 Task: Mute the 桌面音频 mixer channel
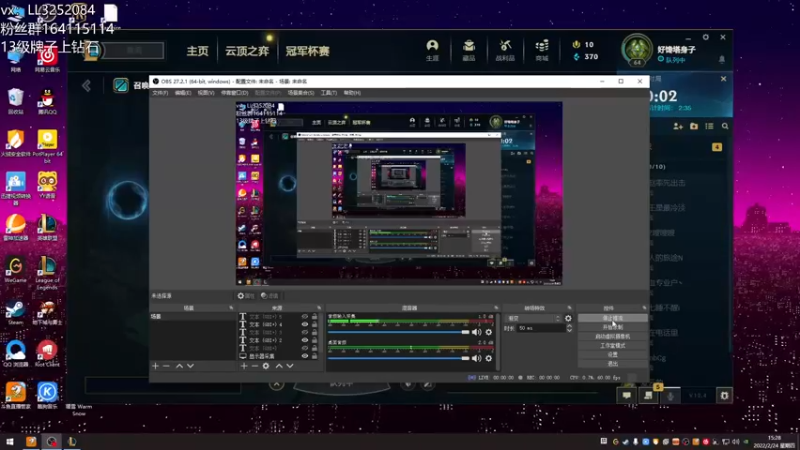[x=477, y=358]
